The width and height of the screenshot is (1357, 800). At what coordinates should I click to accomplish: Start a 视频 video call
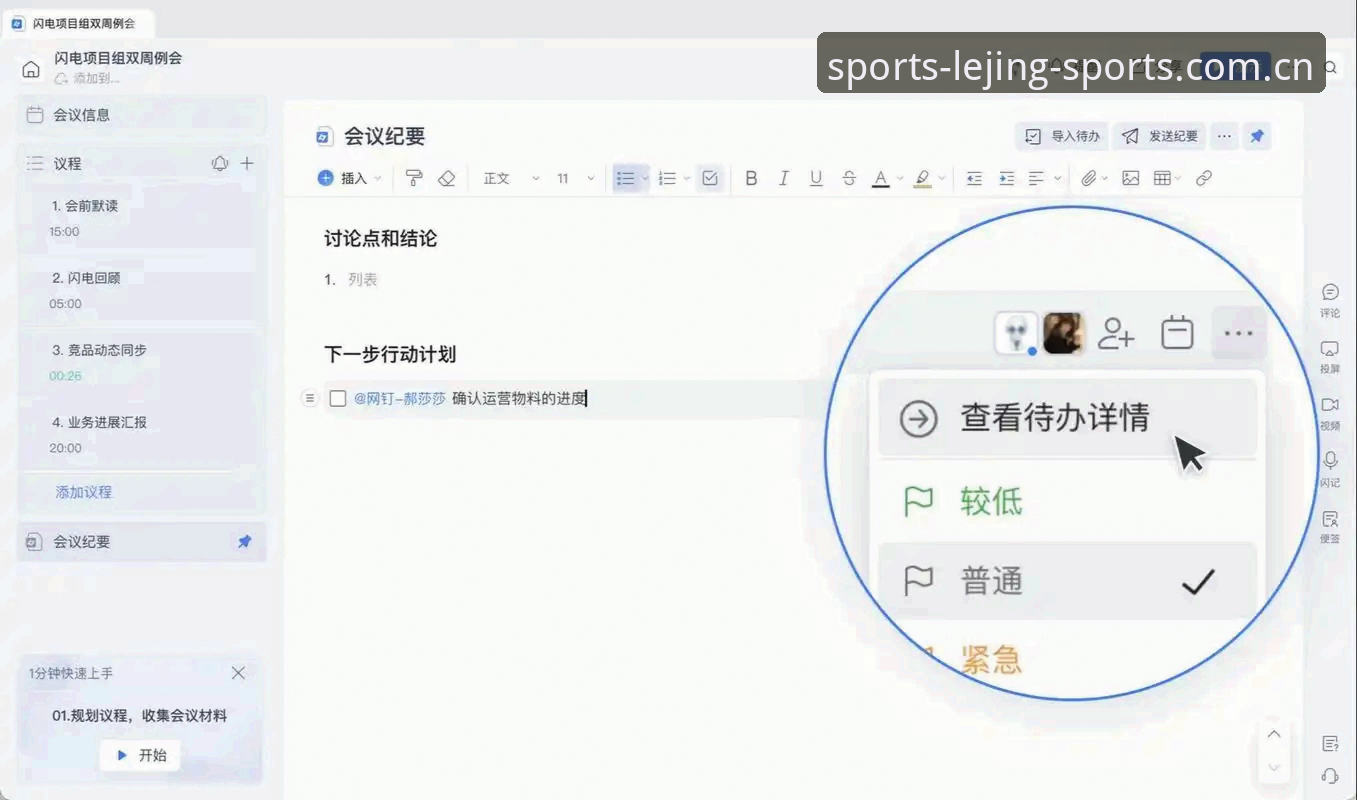(x=1330, y=412)
